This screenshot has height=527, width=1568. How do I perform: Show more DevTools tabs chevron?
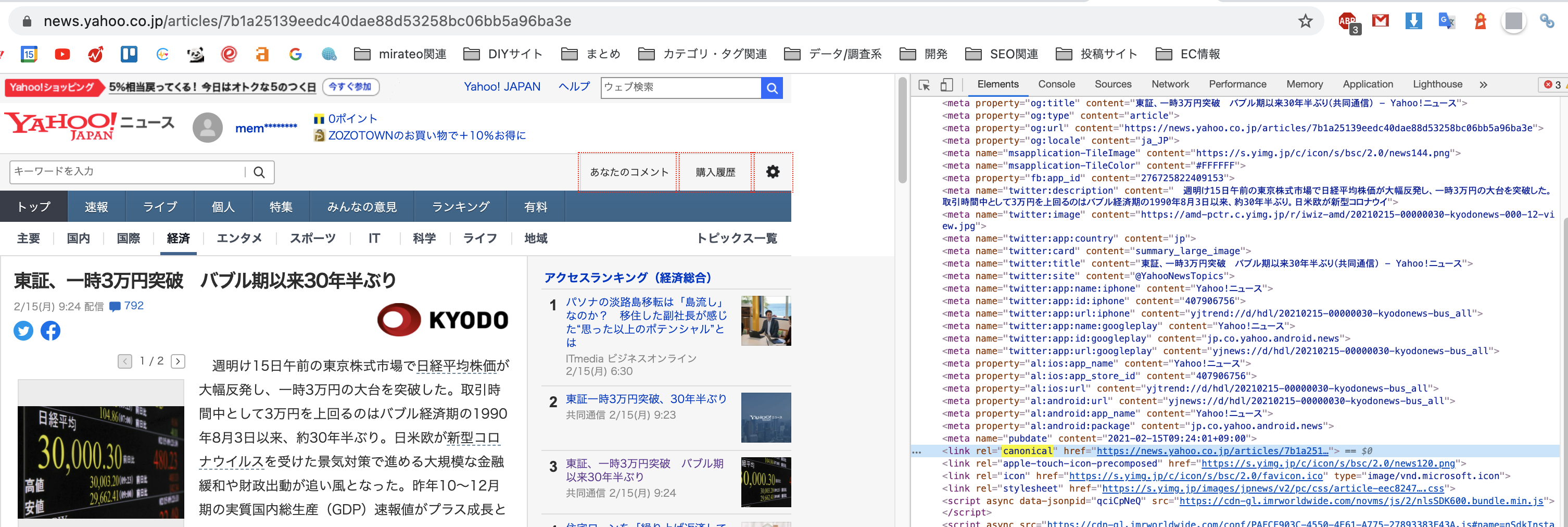coord(1483,84)
